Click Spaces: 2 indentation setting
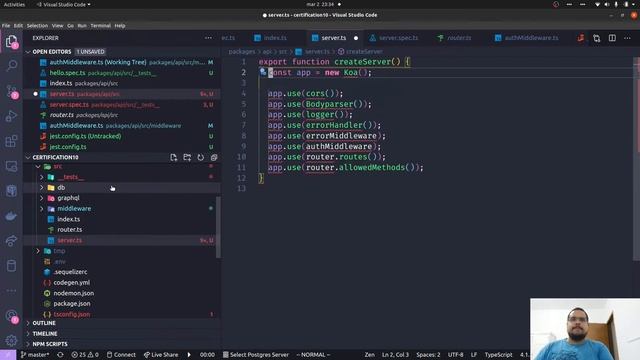This screenshot has height=360, width=640. point(428,355)
